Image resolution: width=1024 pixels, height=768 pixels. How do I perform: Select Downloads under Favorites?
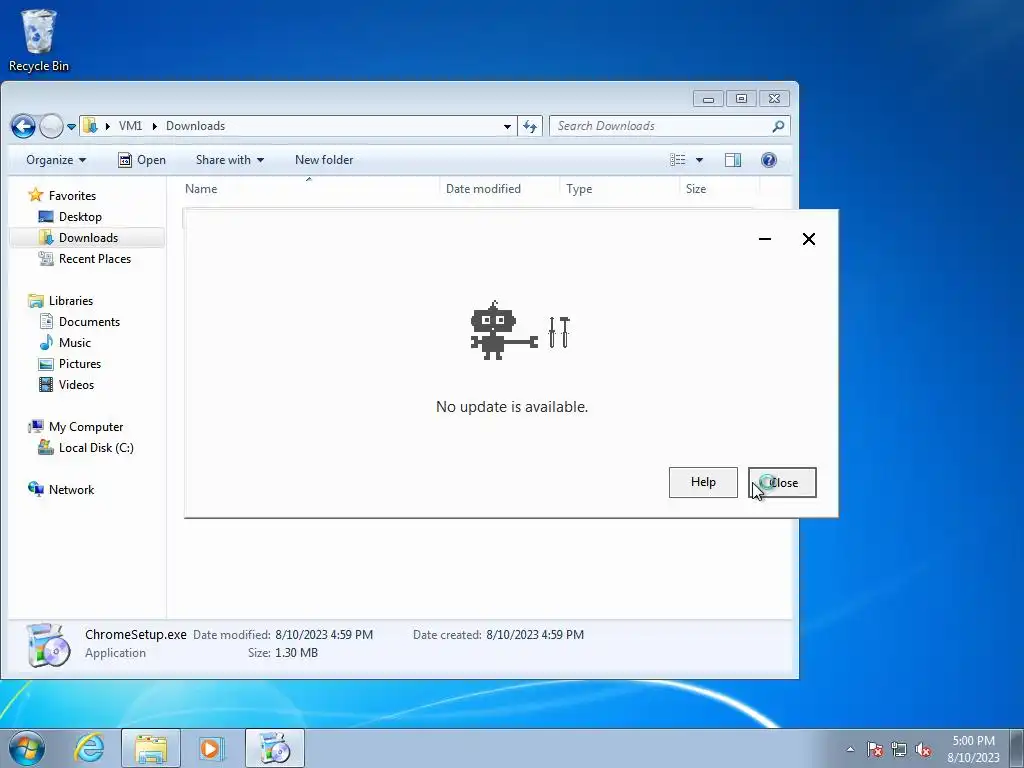tap(88, 238)
